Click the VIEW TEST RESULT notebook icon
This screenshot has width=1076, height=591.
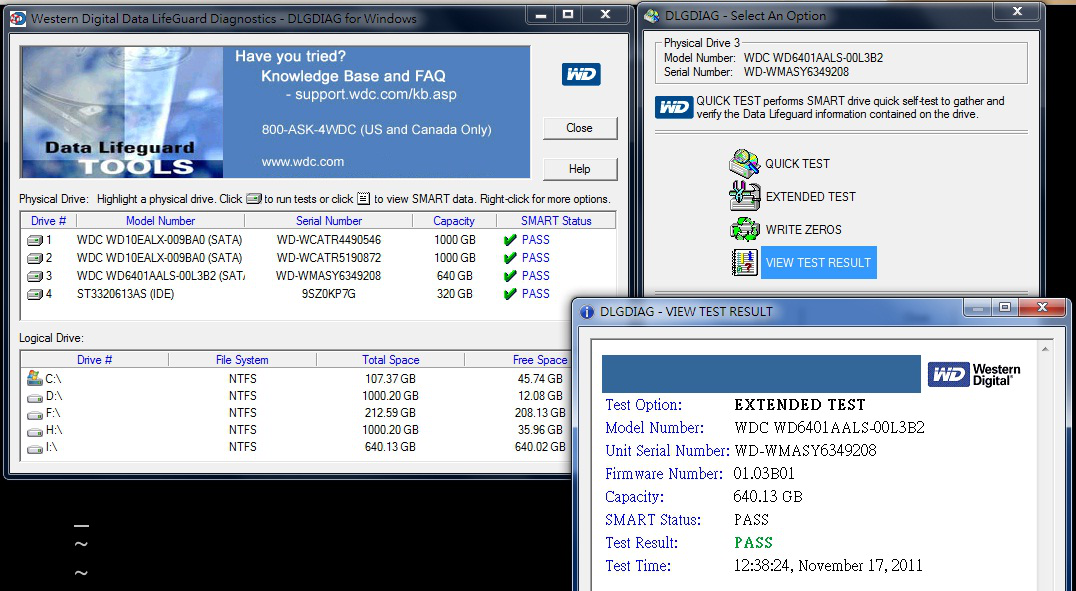click(x=745, y=262)
